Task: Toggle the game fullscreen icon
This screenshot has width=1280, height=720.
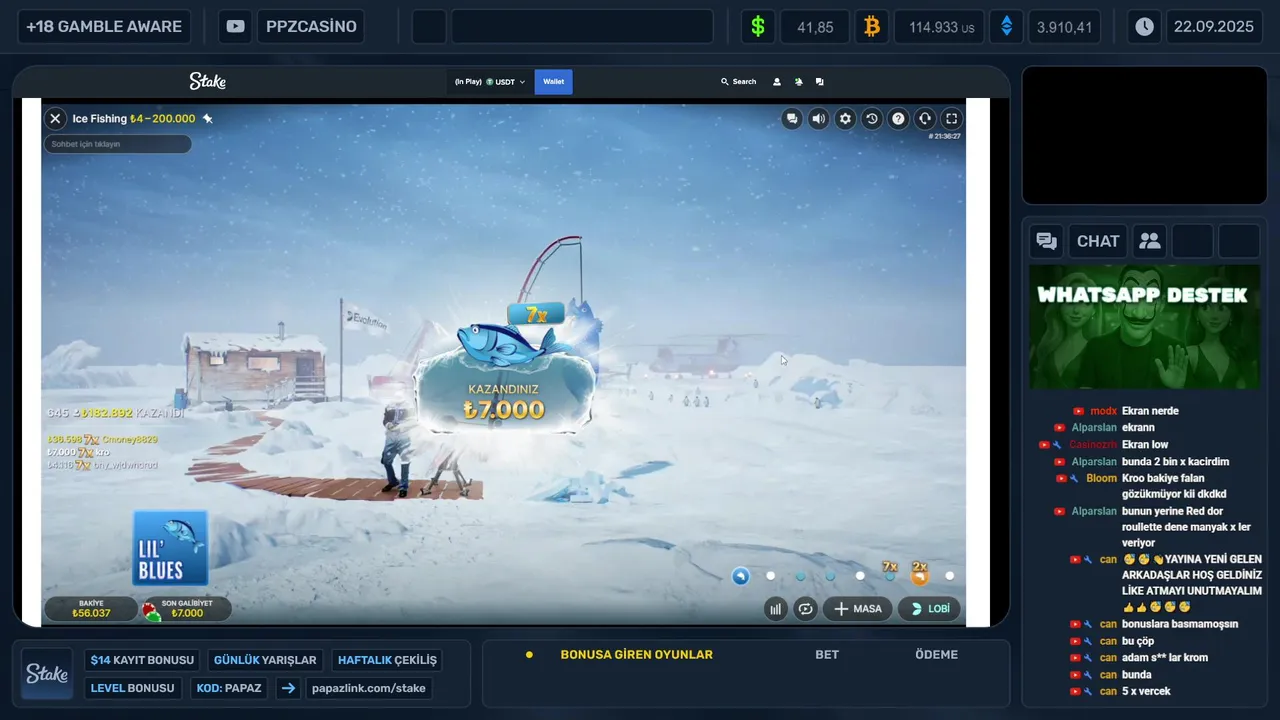Action: 952,118
